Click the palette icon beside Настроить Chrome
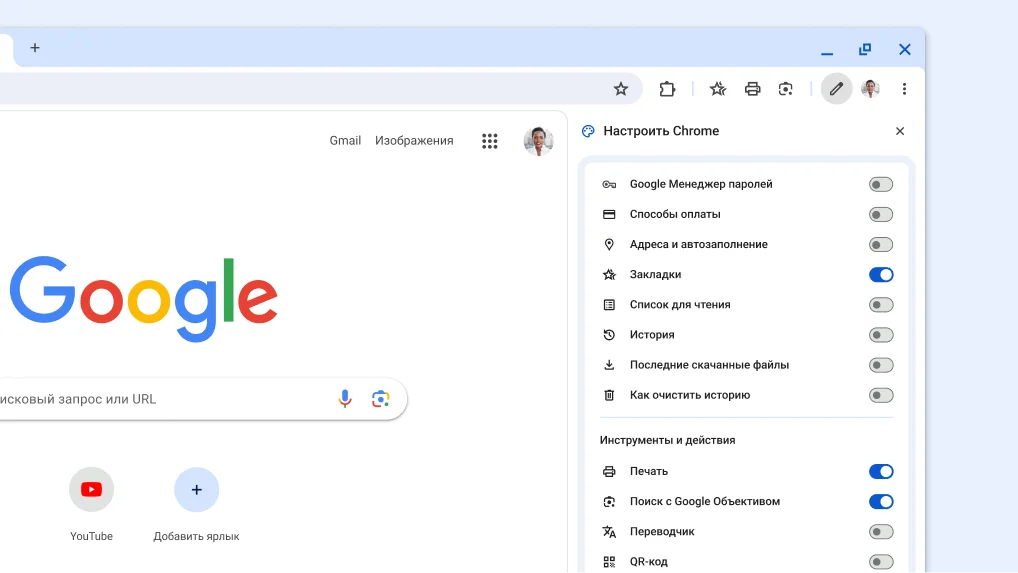1018x573 pixels. point(588,131)
